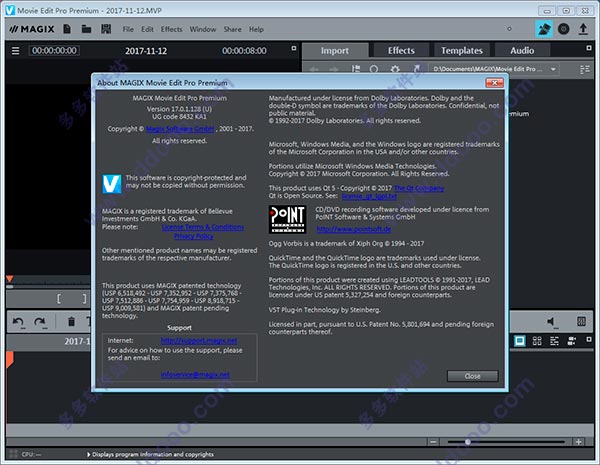Open the Share menu

pos(232,29)
